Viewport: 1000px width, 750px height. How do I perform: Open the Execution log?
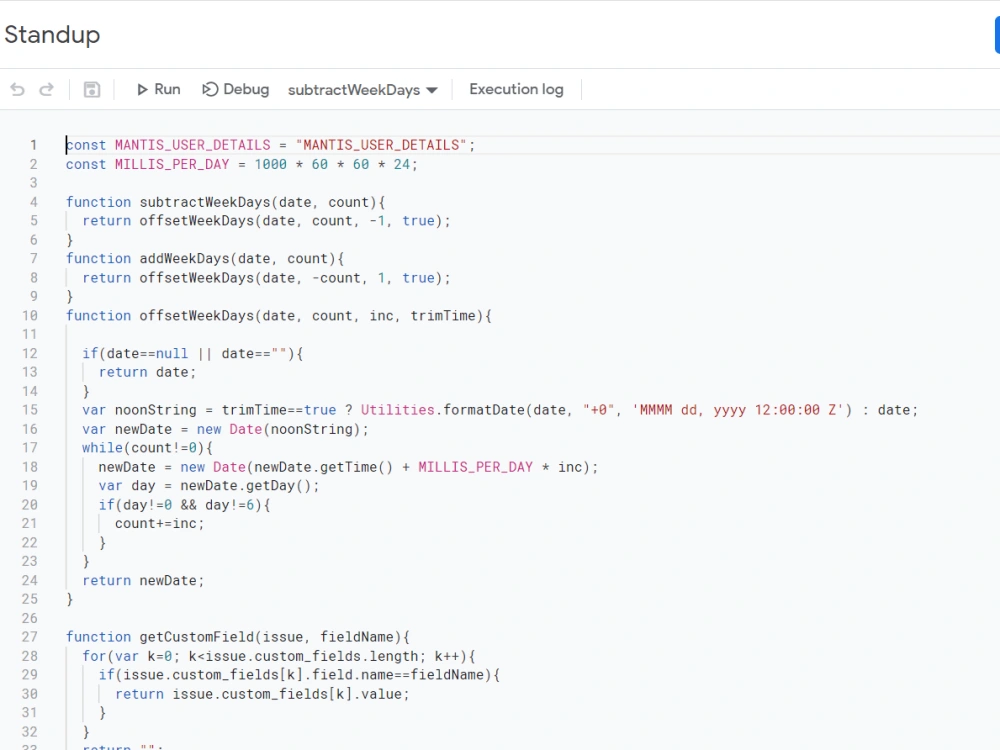point(517,89)
